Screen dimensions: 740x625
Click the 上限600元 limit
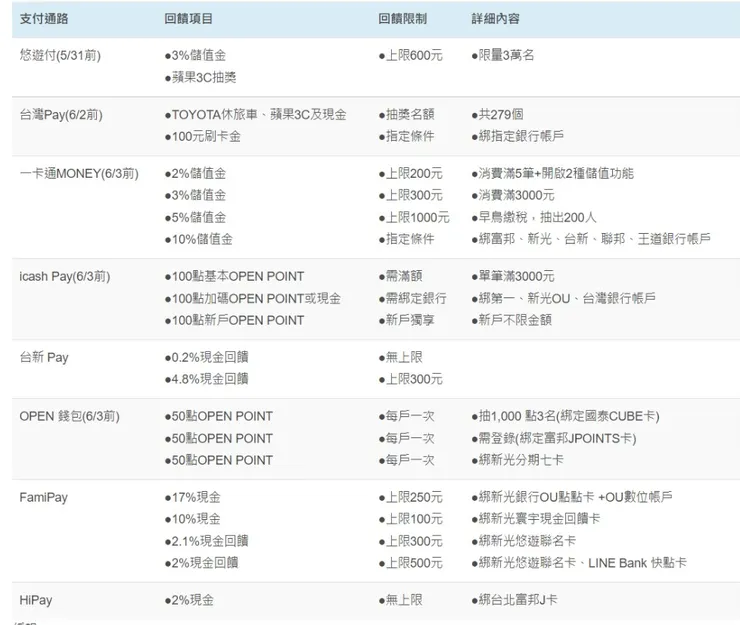[x=411, y=56]
